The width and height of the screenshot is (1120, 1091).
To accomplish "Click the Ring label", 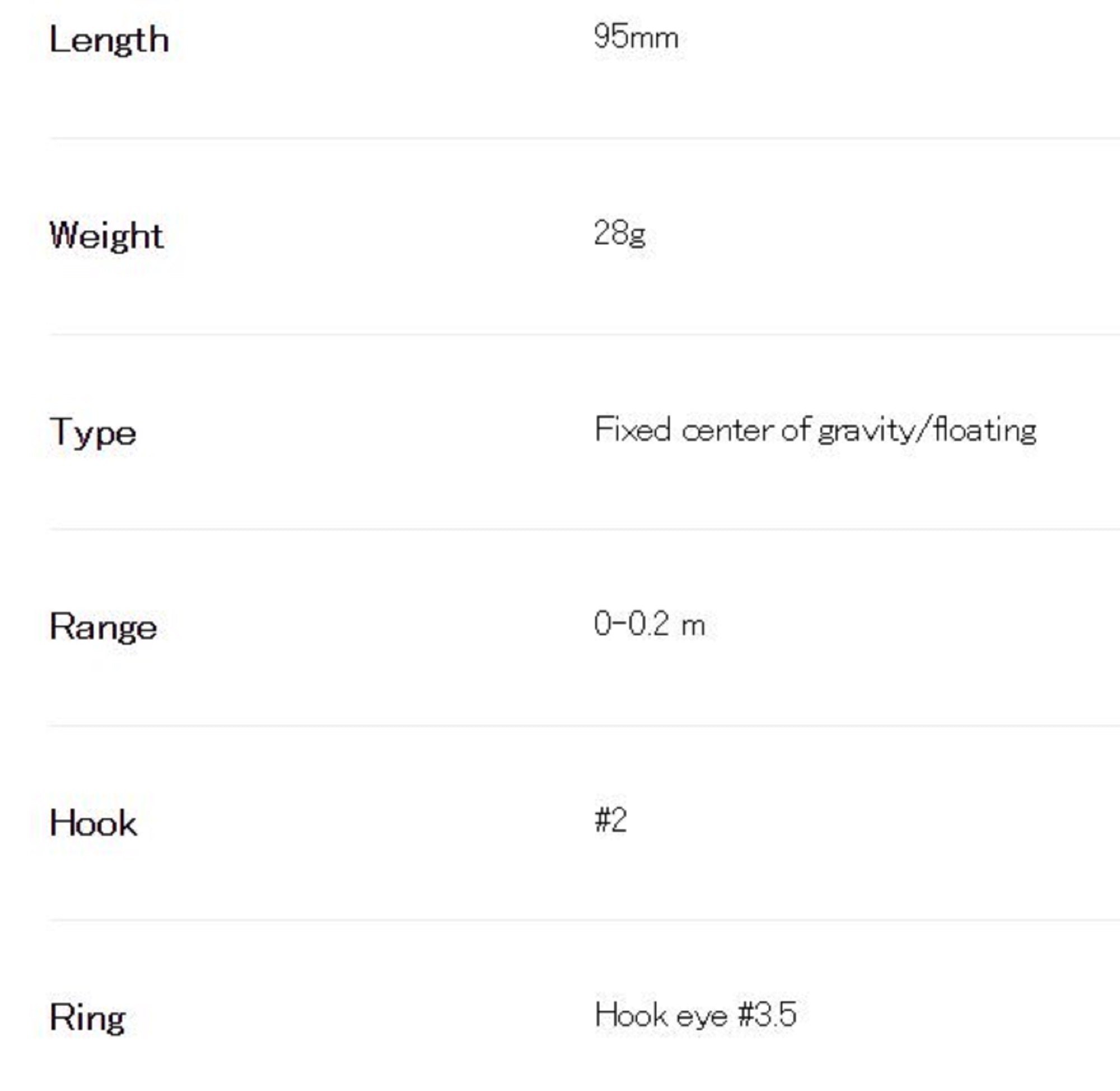I will (x=88, y=1018).
